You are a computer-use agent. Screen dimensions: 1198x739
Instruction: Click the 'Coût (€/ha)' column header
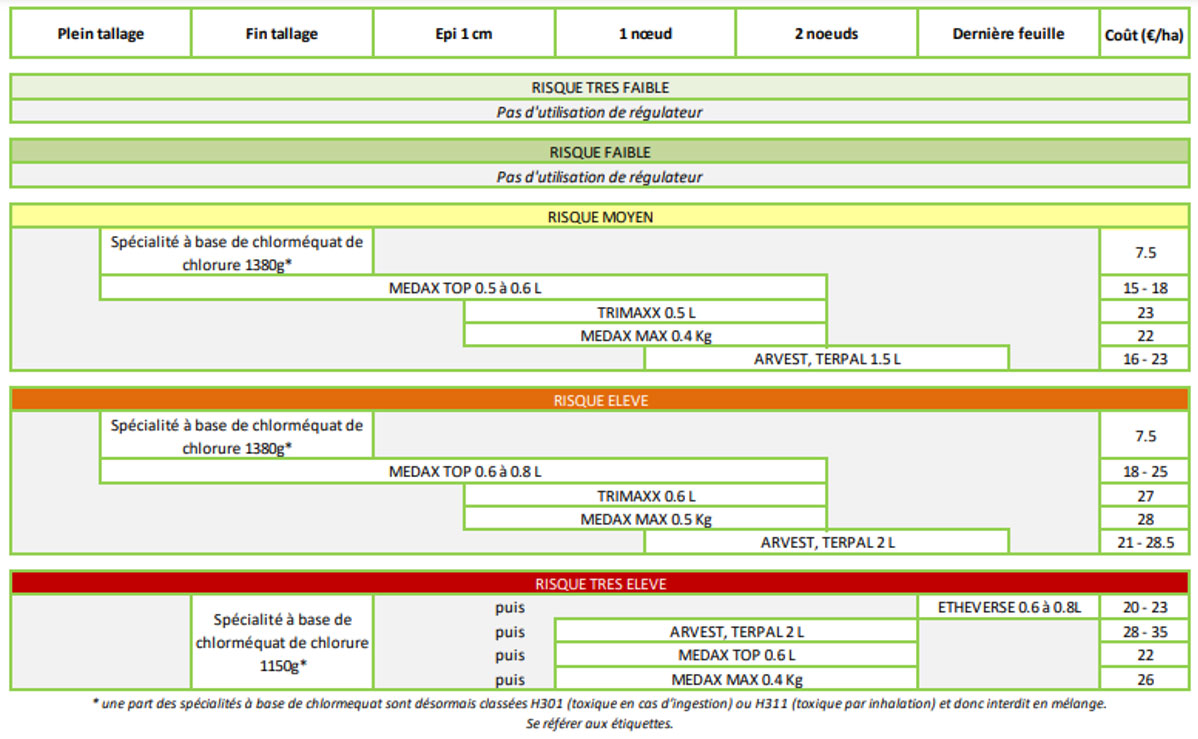pos(1145,34)
